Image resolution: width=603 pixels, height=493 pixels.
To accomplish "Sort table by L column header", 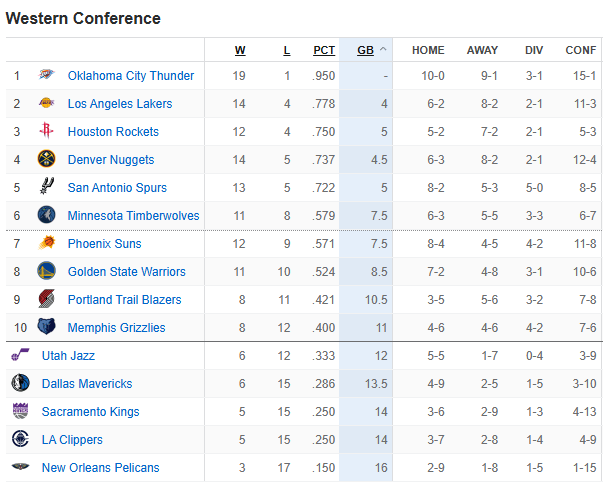I will (x=287, y=50).
